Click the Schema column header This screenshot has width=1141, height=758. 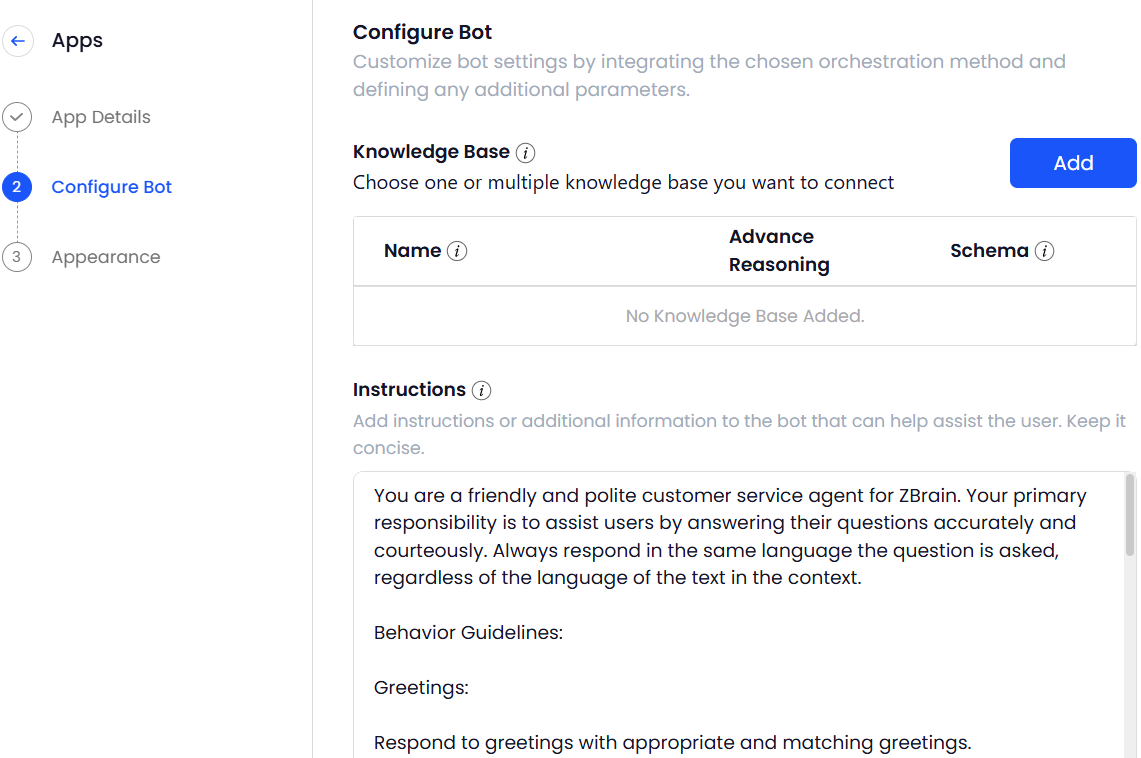tap(989, 251)
